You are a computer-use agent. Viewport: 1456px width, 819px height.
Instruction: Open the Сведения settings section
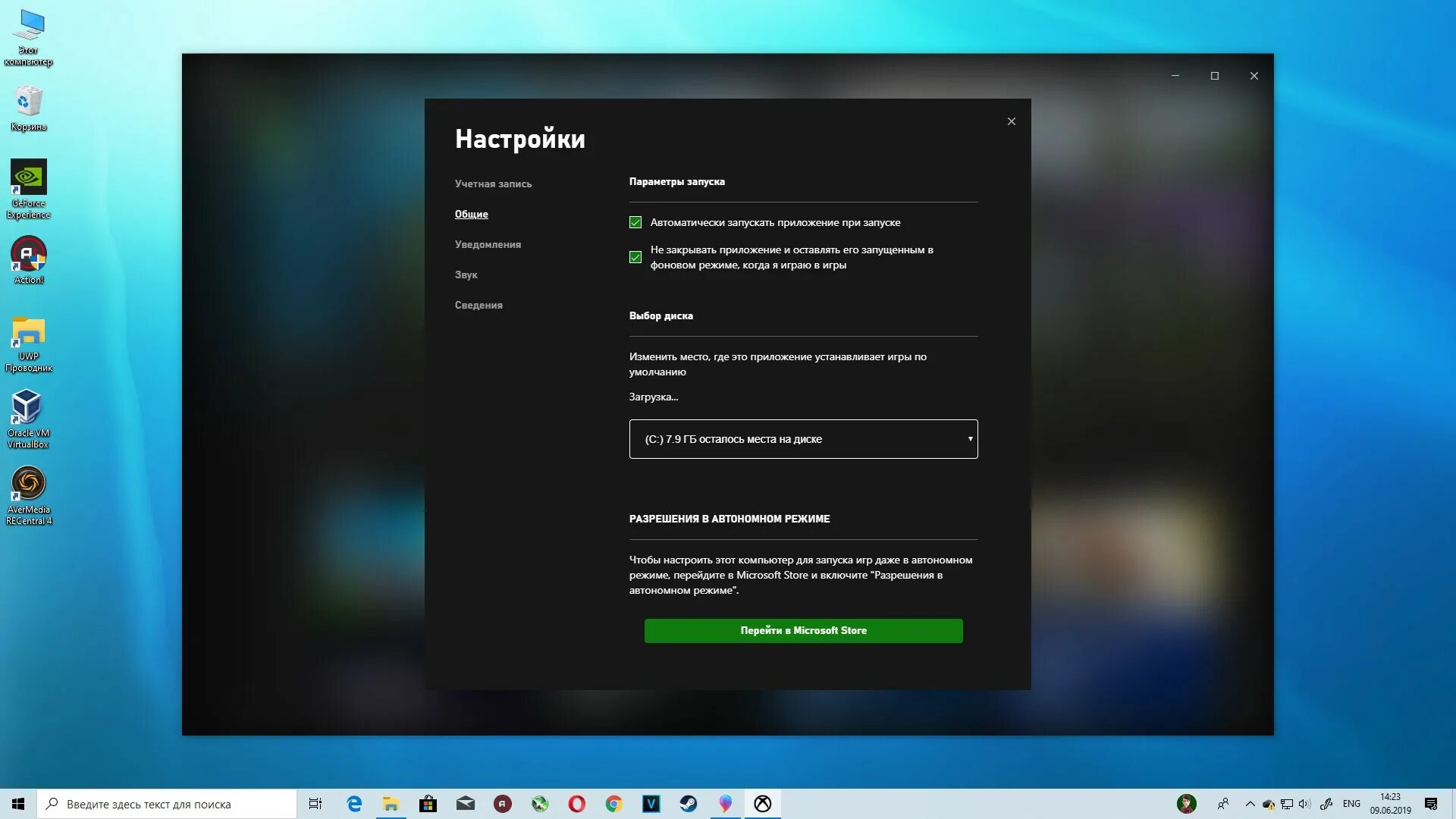click(x=479, y=306)
